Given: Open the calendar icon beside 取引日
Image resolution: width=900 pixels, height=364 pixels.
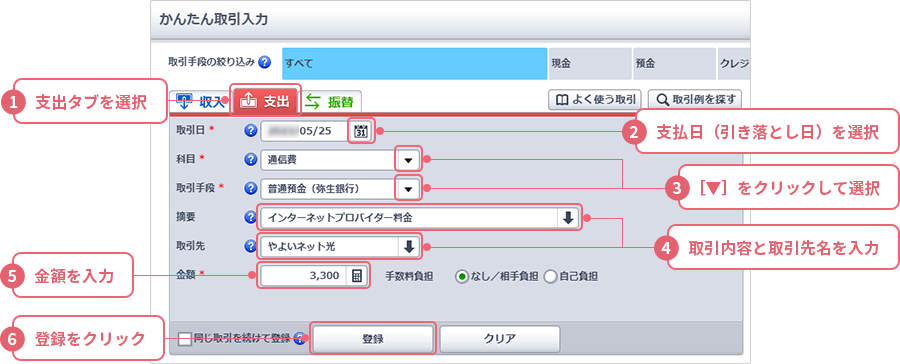Looking at the screenshot, I should [x=361, y=131].
